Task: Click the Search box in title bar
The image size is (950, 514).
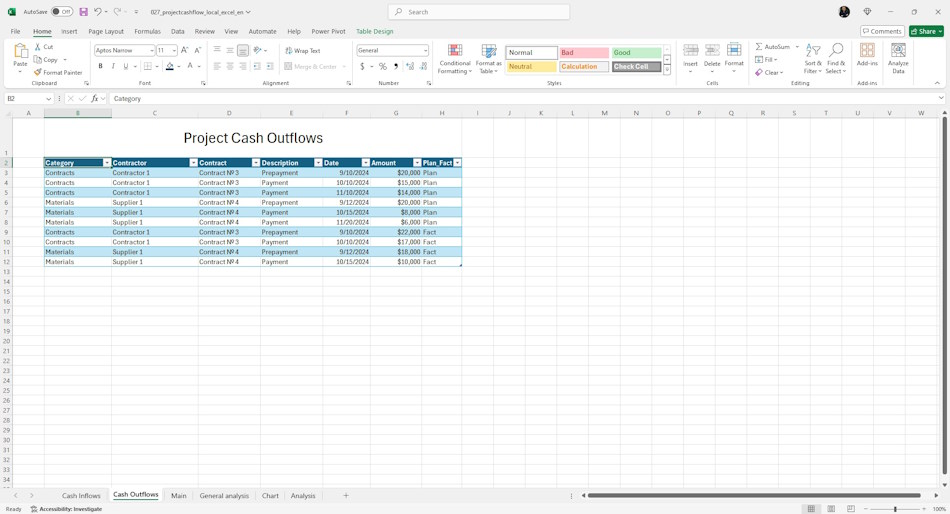Action: (479, 12)
